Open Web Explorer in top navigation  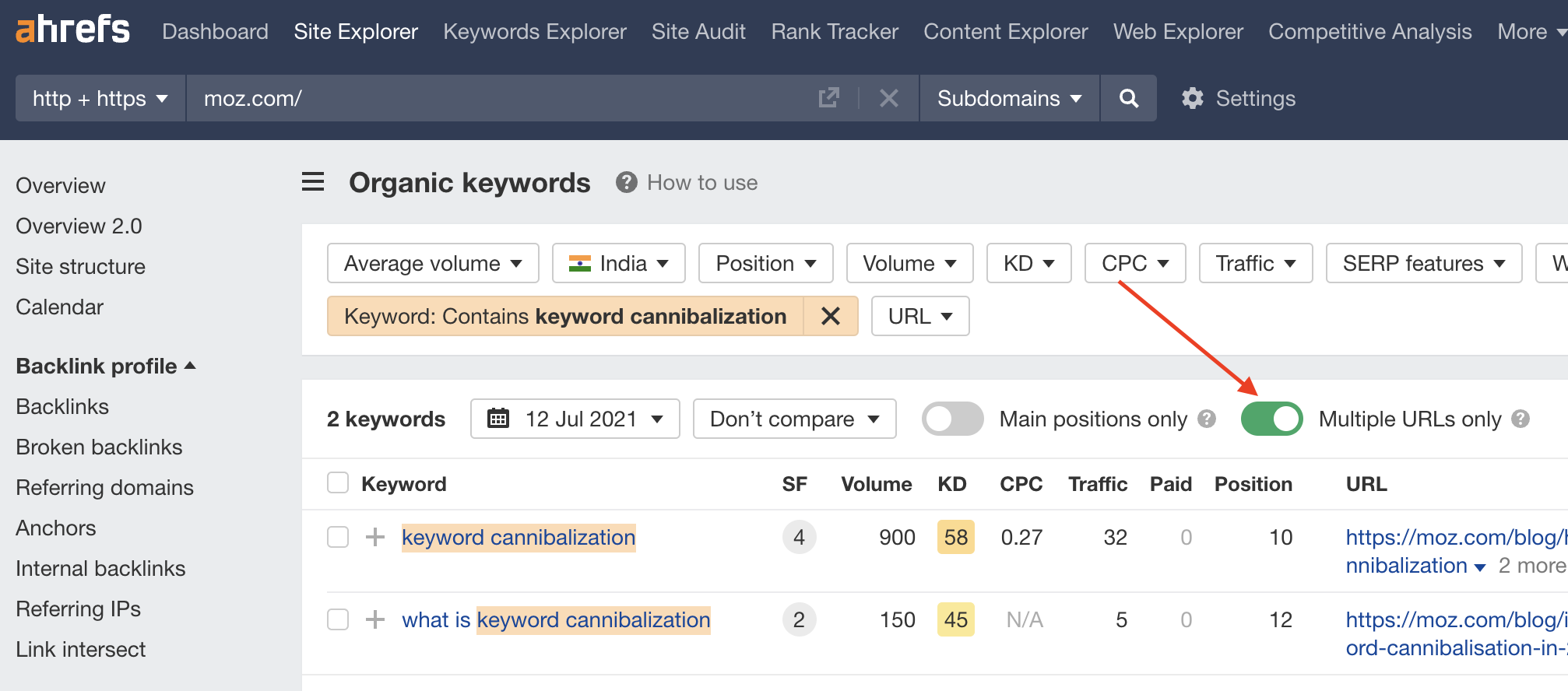coord(1178,31)
